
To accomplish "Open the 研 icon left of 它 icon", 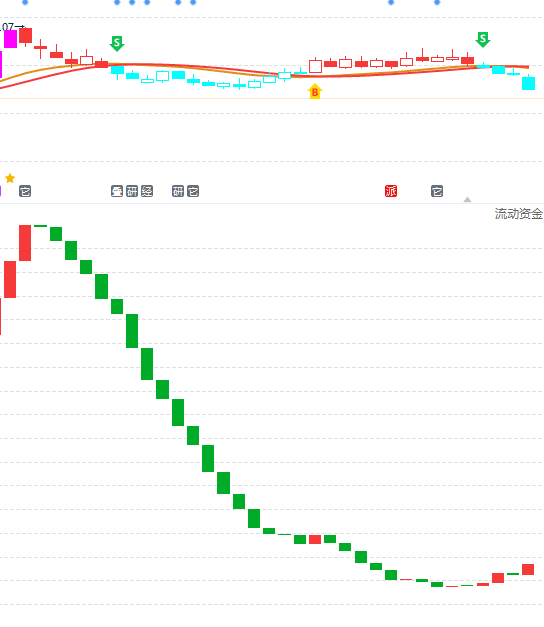I will [178, 192].
